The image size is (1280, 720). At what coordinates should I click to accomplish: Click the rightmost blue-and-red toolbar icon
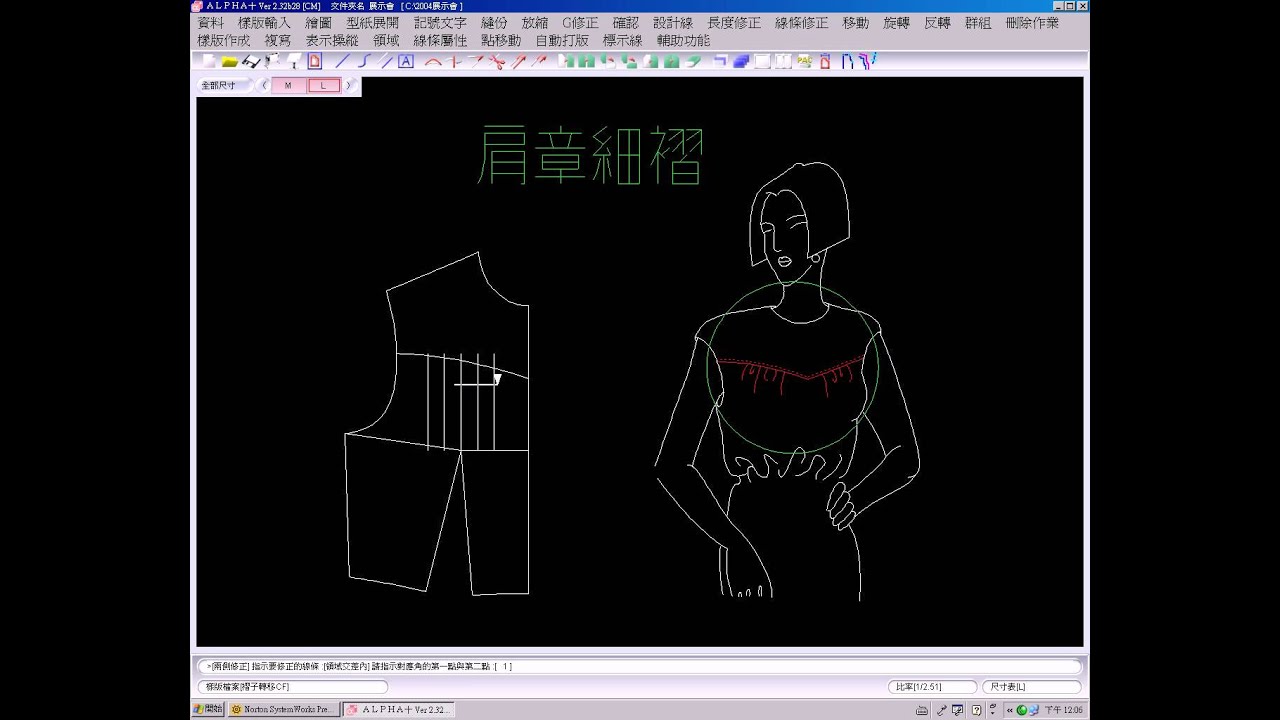867,61
